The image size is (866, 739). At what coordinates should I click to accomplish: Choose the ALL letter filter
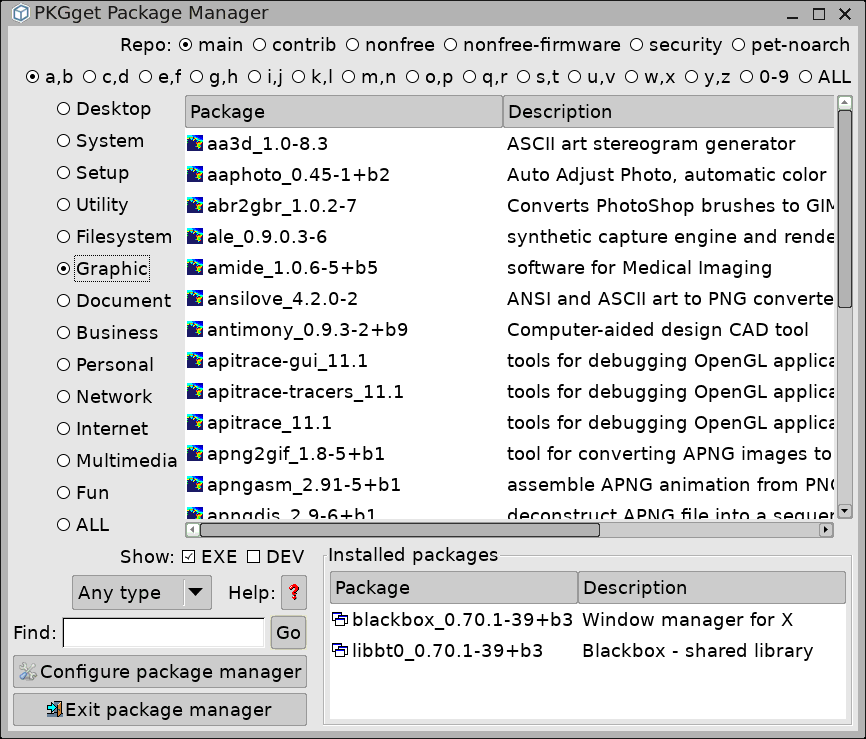825,77
